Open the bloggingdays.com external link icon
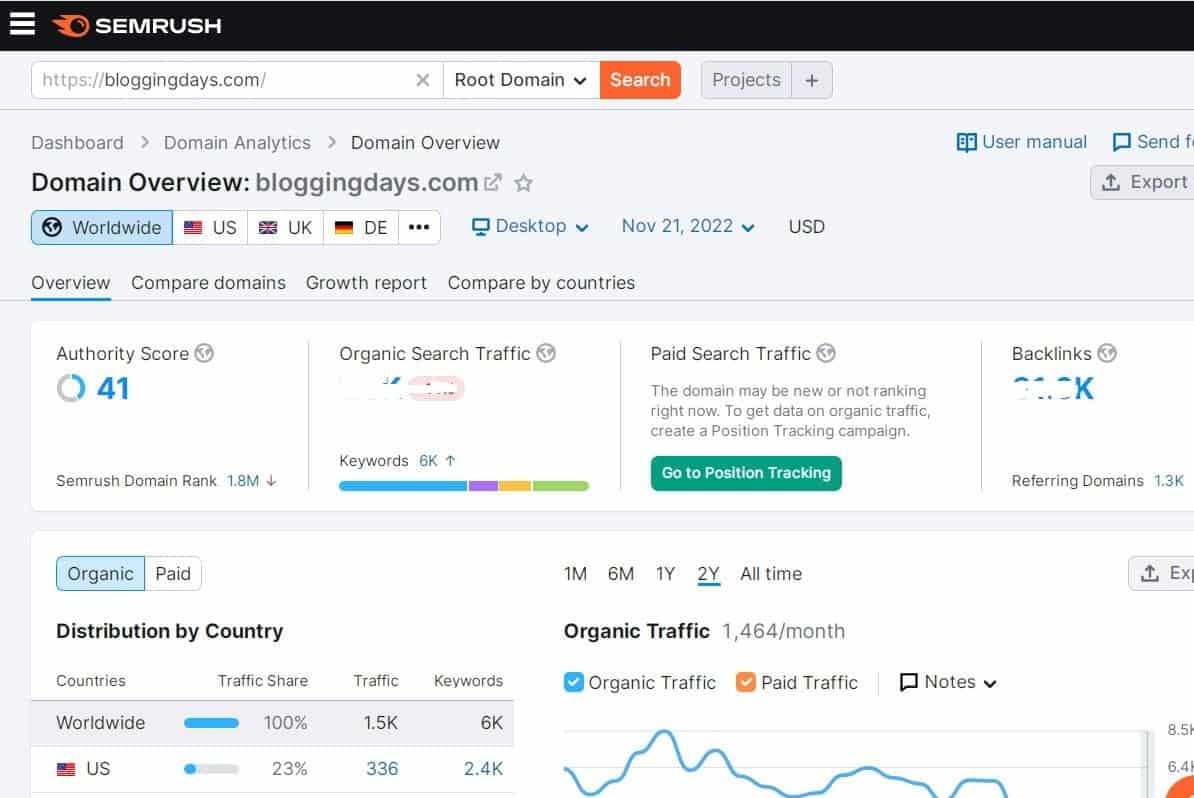This screenshot has height=798, width=1194. (x=493, y=183)
